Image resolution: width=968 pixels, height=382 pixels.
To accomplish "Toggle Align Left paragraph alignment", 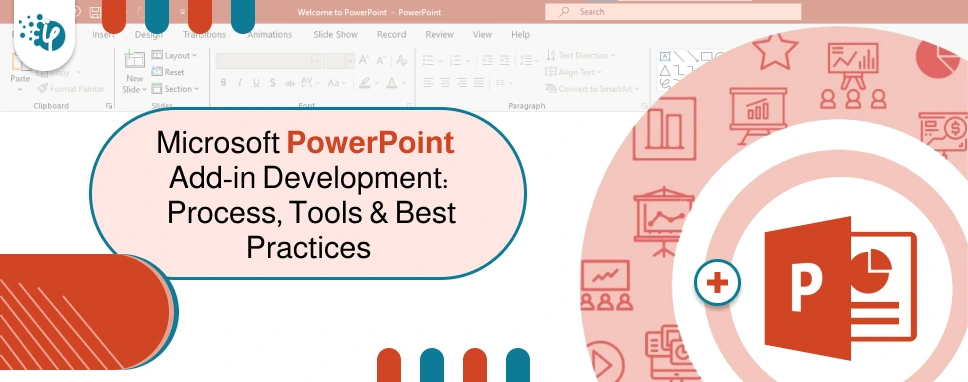I will point(428,83).
